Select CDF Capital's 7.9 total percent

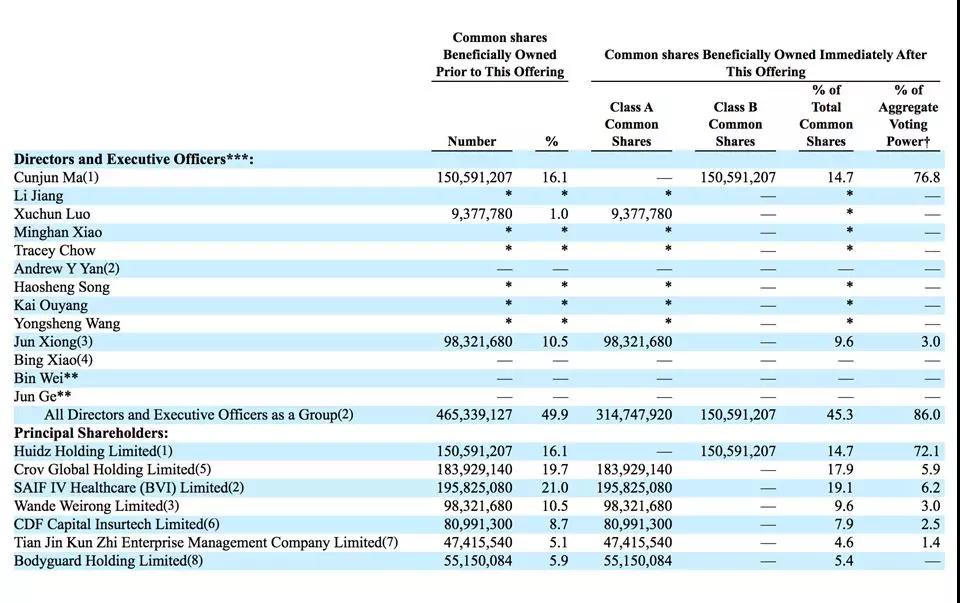point(844,525)
